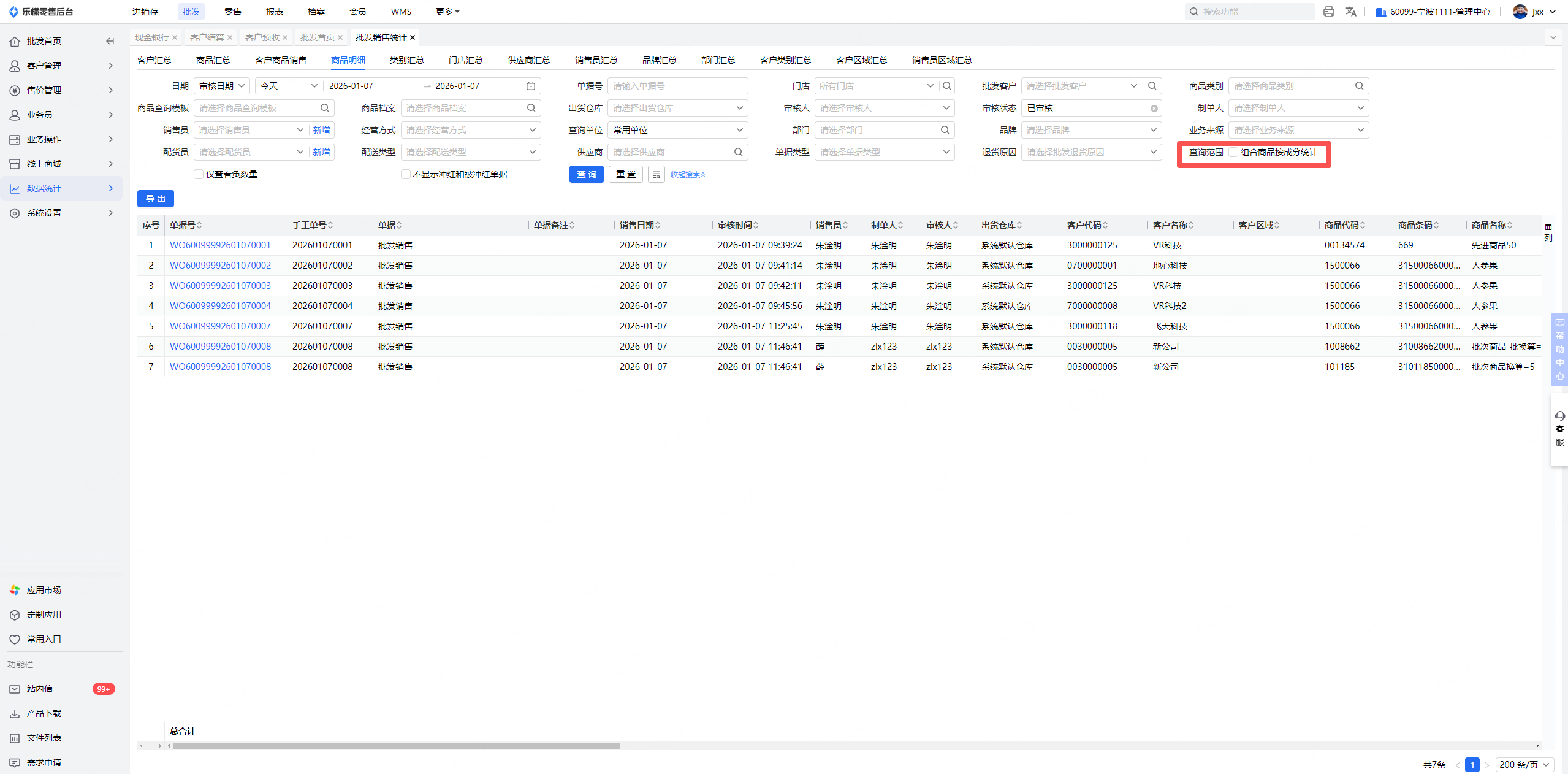This screenshot has height=774, width=1568.
Task: Click the horizontal table scrollbar
Action: point(396,746)
